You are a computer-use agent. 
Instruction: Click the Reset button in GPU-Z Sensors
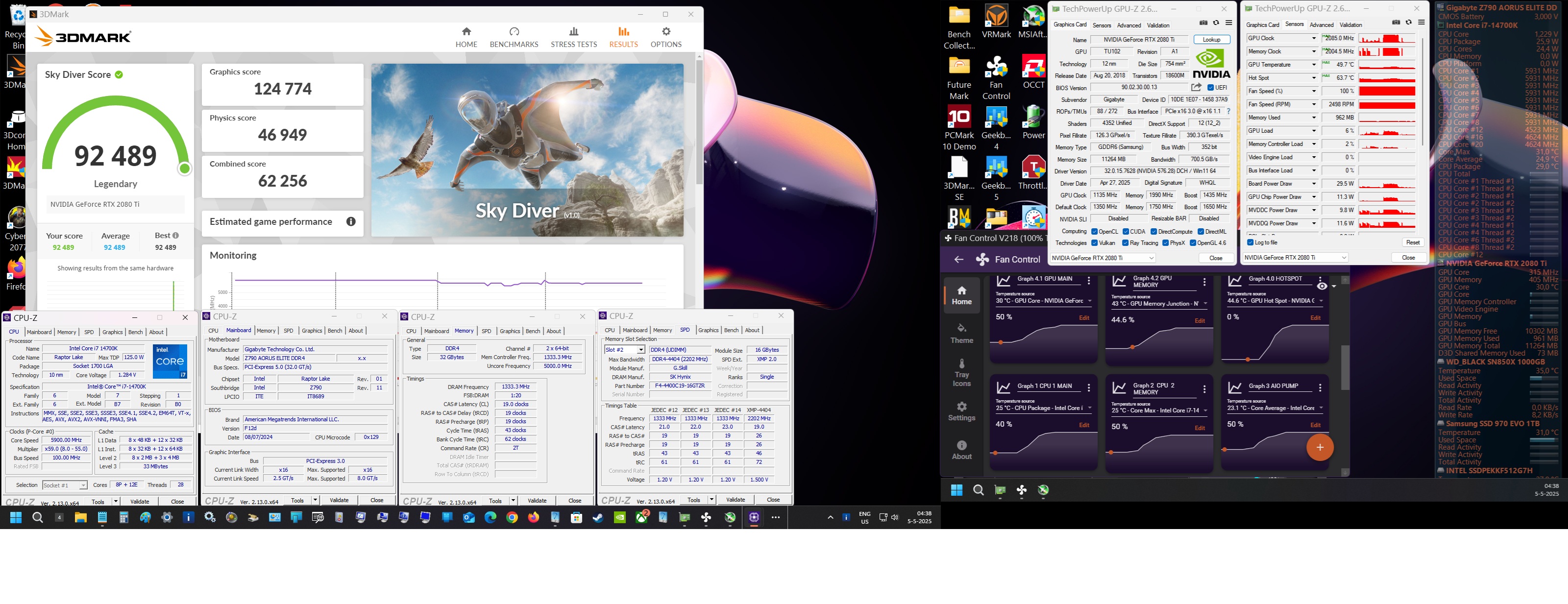point(1413,242)
